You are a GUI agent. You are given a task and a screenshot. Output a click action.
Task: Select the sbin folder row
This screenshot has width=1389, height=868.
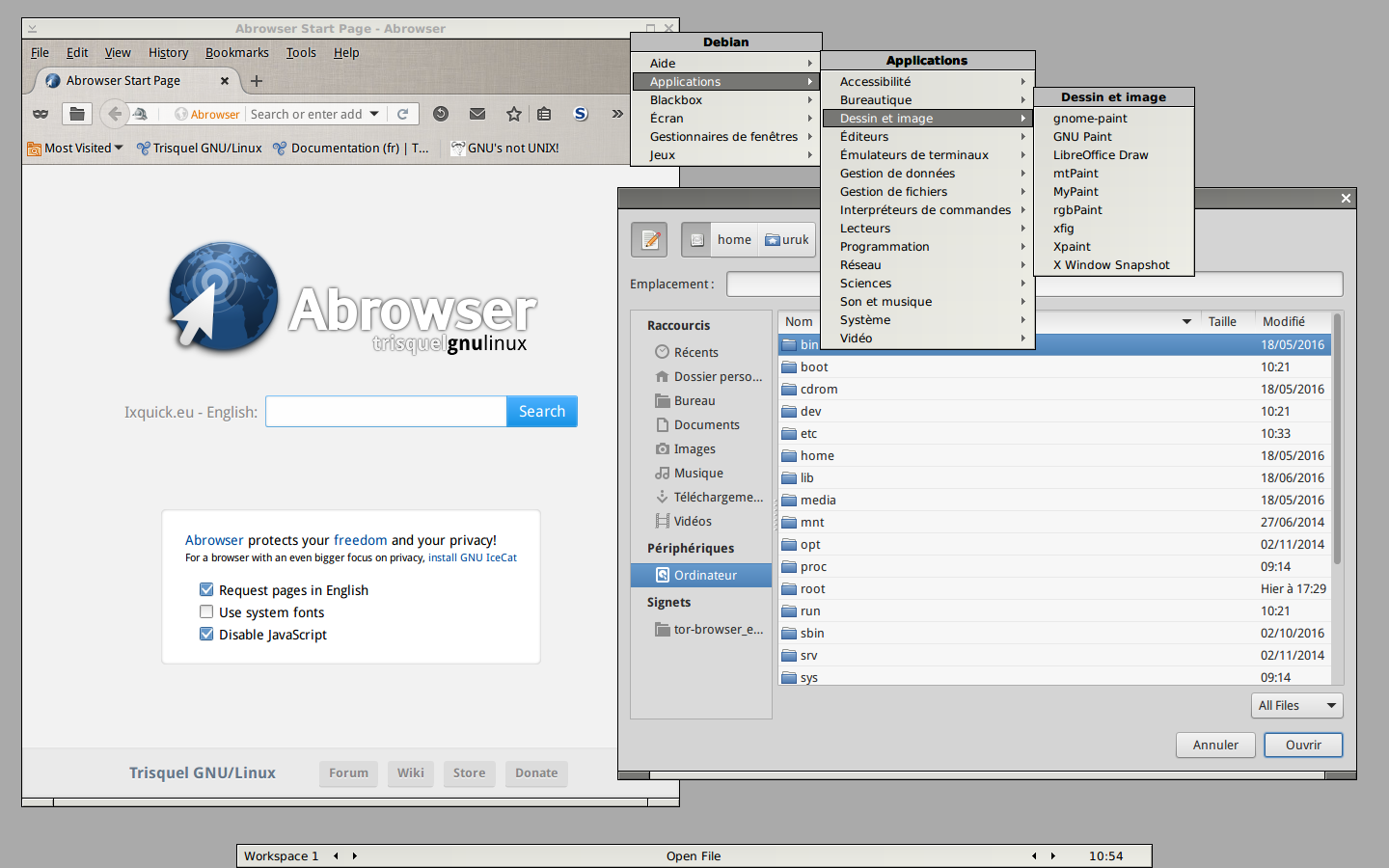click(1054, 633)
